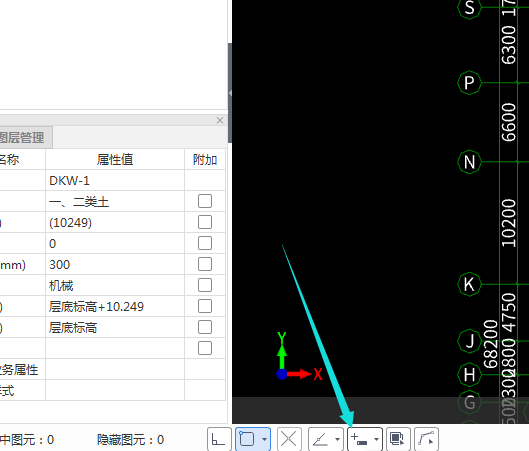Click the polyline path icon in status bar
529x451 pixels.
click(426, 439)
